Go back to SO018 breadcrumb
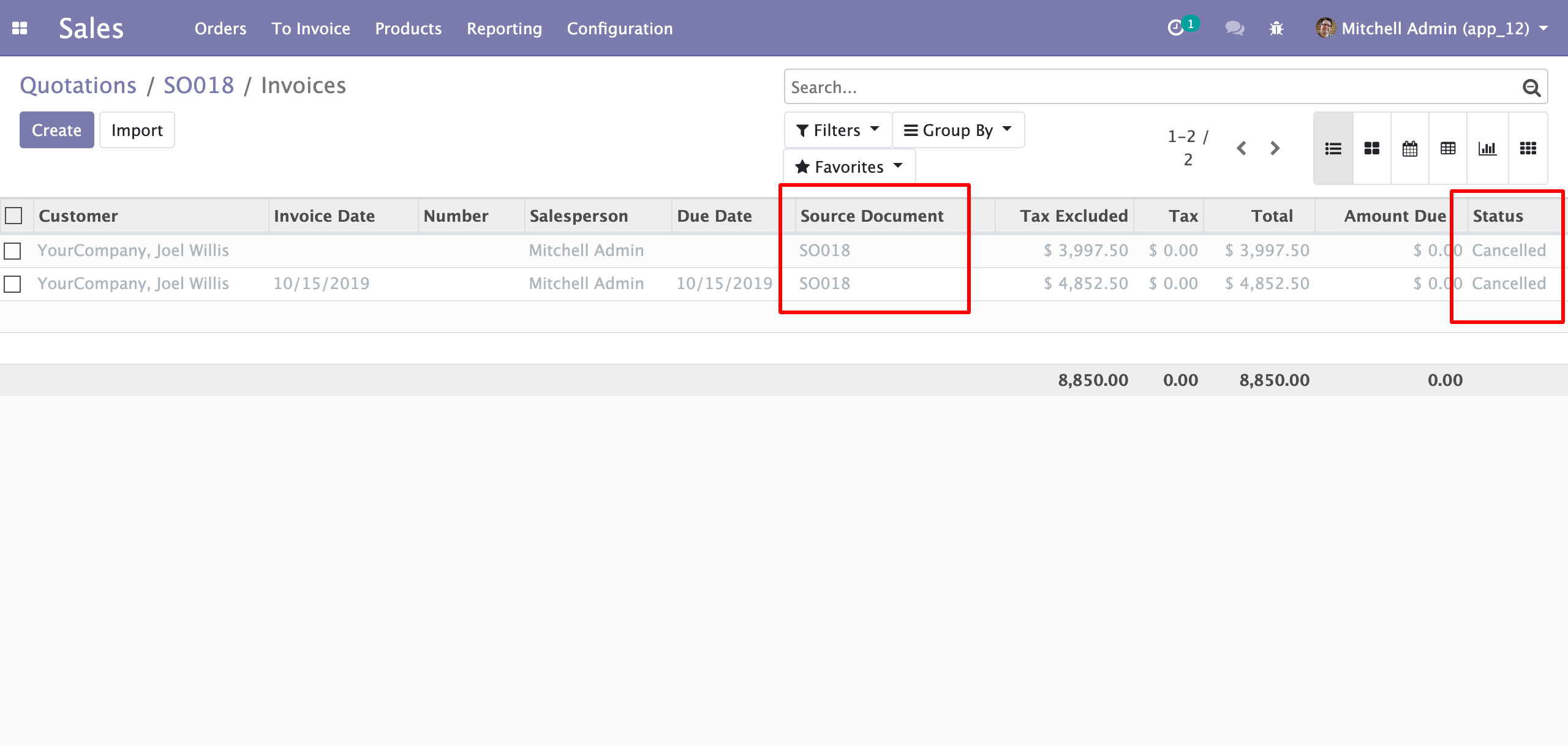The image size is (1568, 746). [x=198, y=85]
